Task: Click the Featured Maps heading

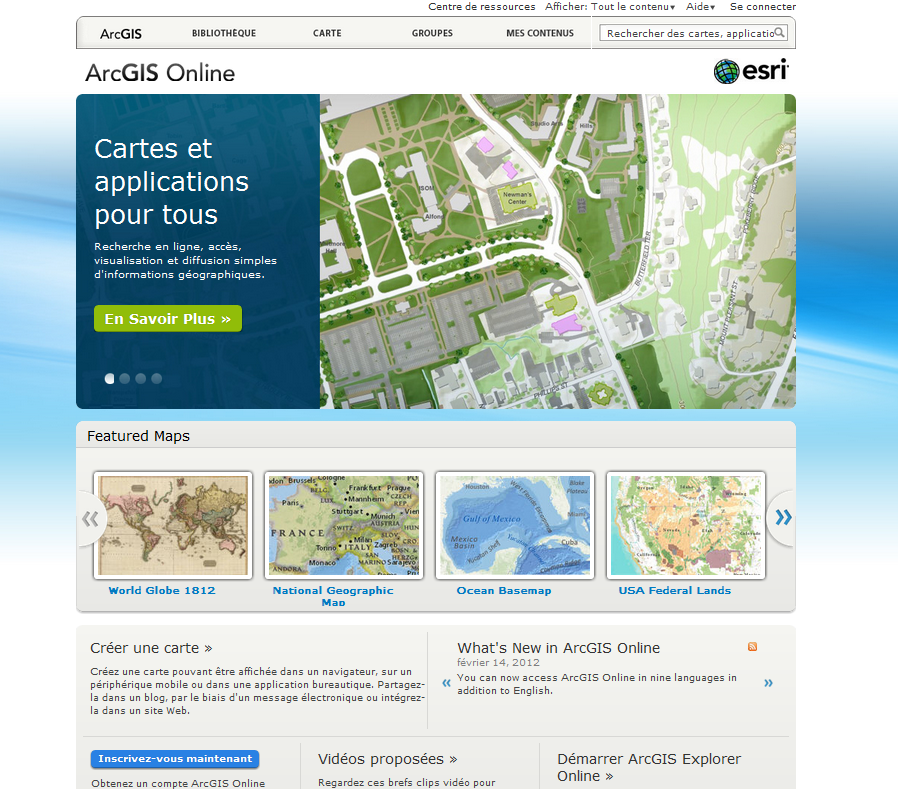Action: [139, 436]
